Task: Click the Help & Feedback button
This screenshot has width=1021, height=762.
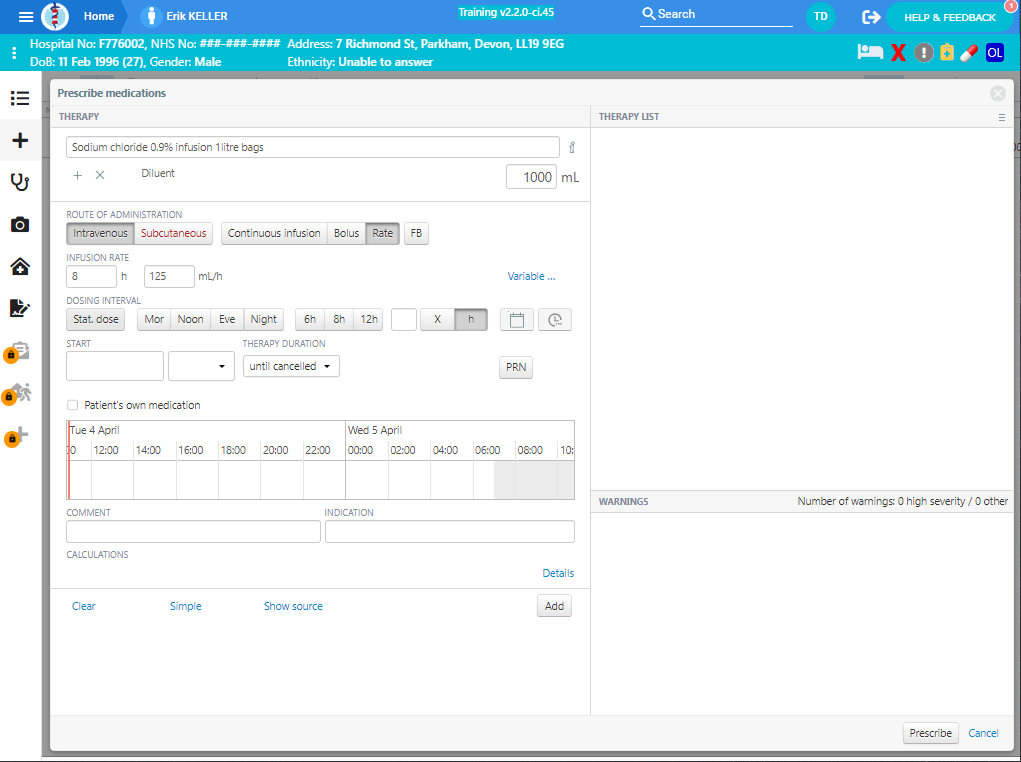Action: (950, 18)
